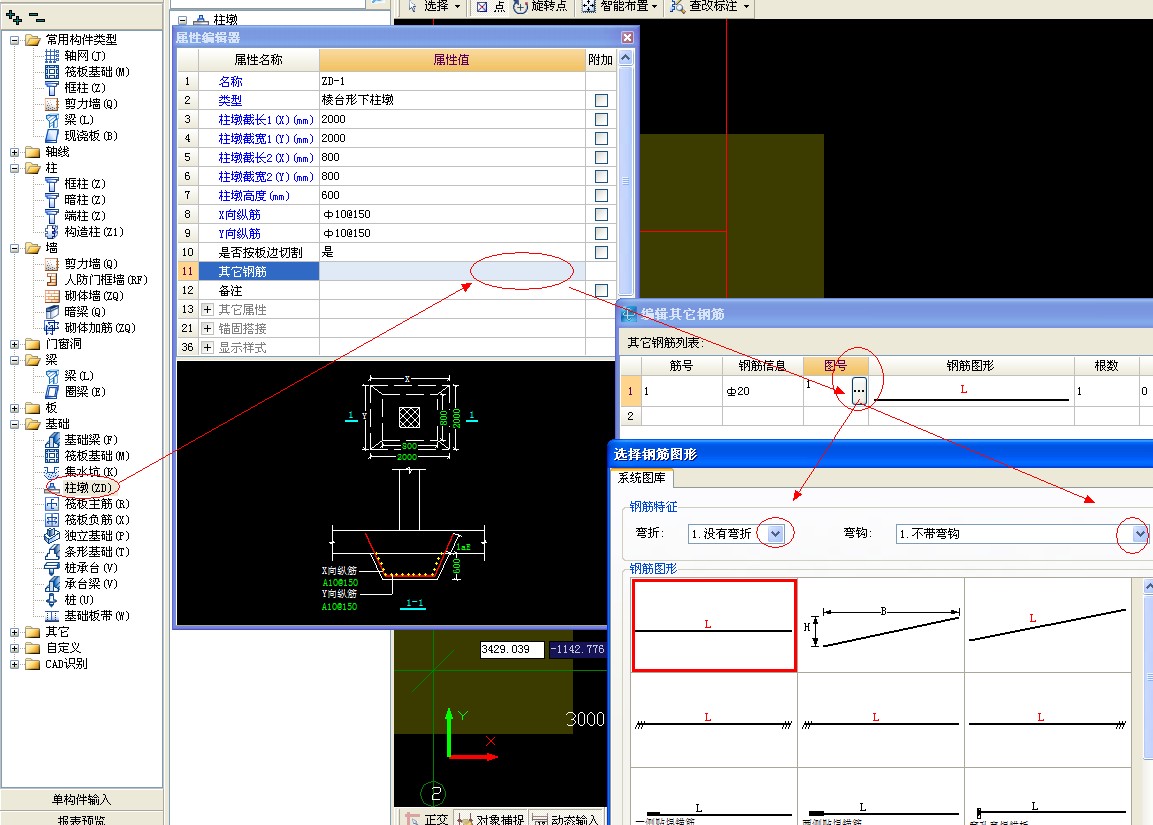
Task: Toggle the 正交 status button
Action: (x=426, y=818)
